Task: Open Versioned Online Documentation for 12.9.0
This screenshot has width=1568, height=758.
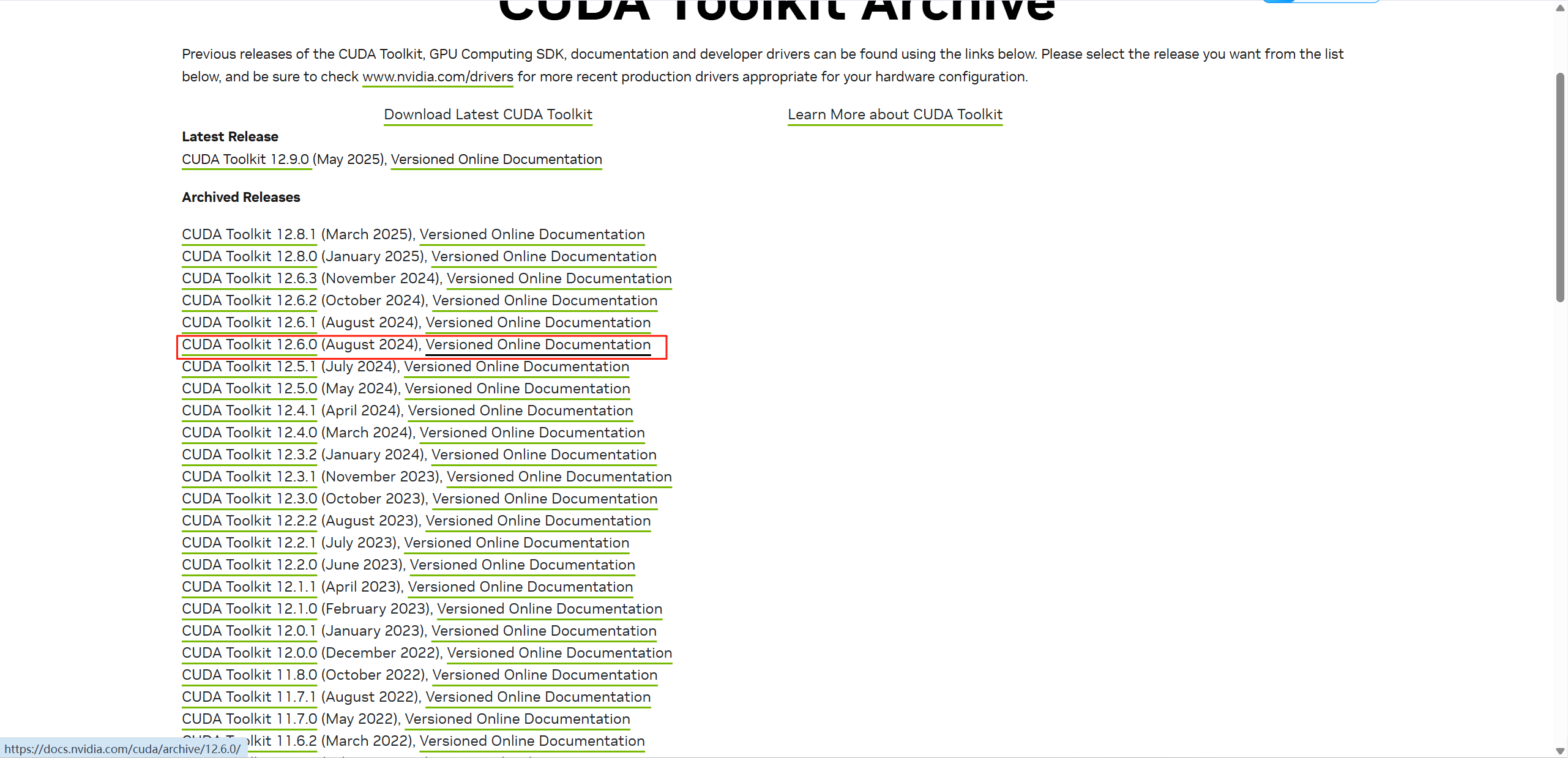Action: click(496, 160)
